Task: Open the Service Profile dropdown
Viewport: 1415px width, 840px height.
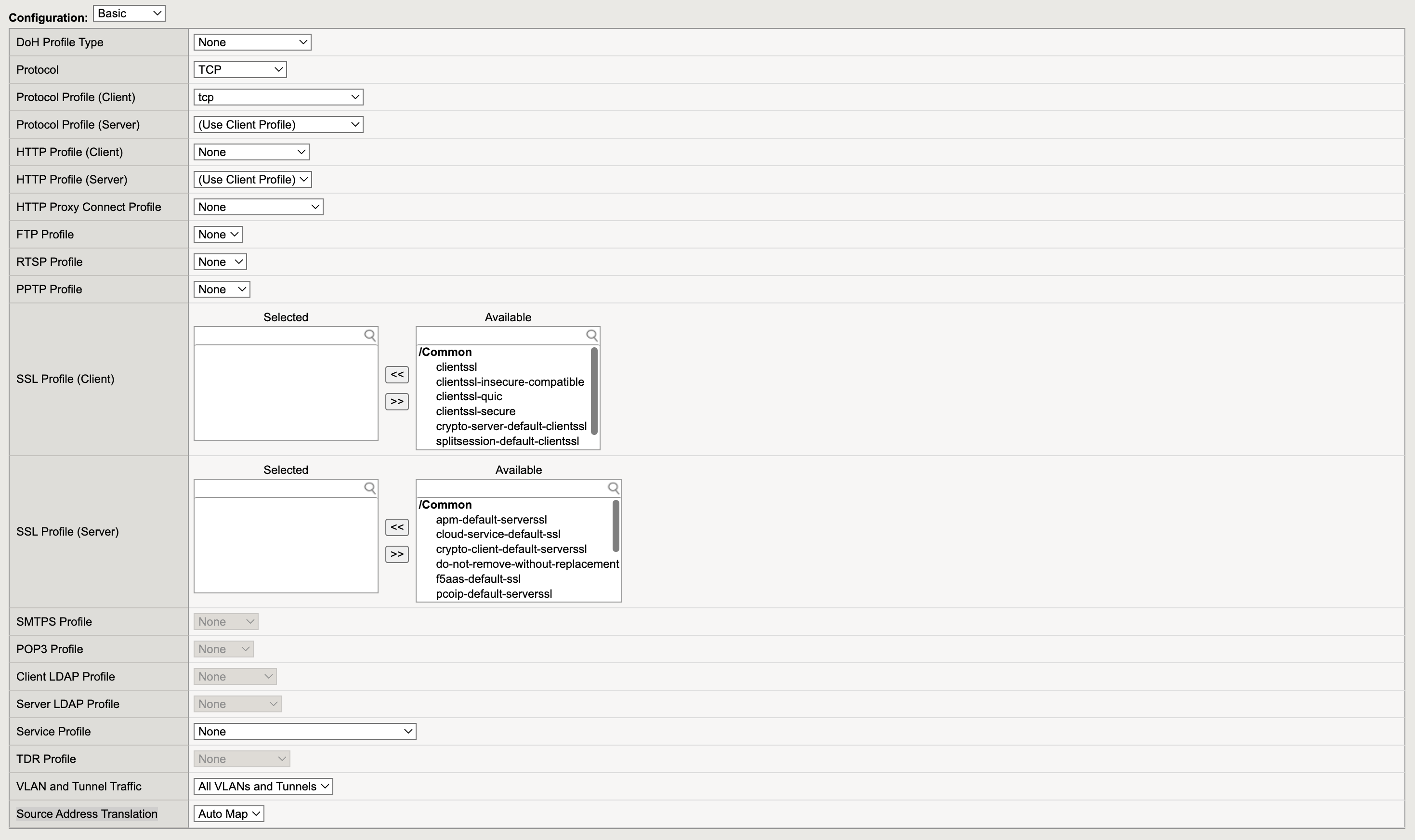Action: (x=304, y=731)
